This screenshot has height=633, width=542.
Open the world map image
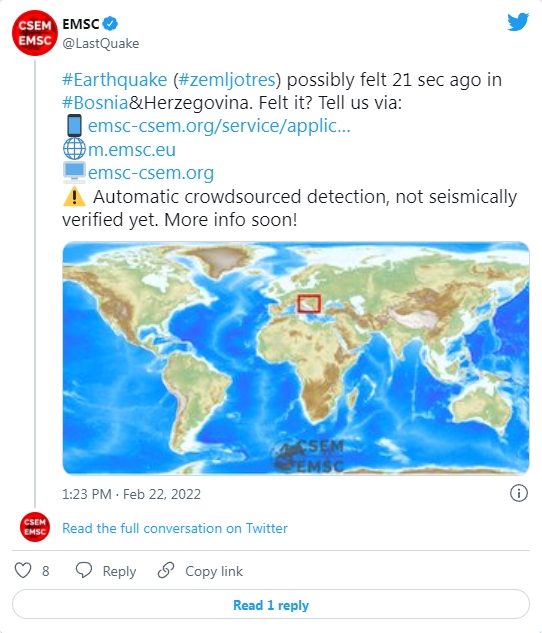tap(296, 358)
